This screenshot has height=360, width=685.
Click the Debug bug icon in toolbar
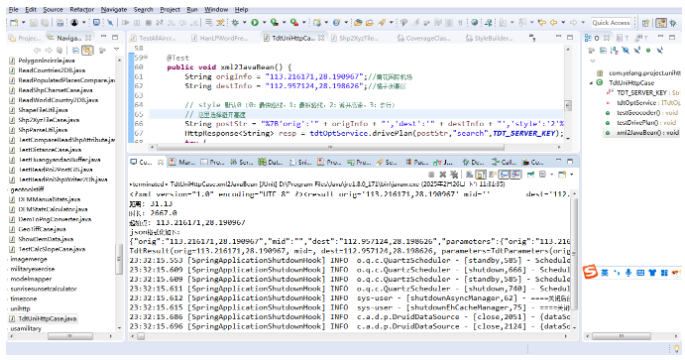(x=235, y=22)
